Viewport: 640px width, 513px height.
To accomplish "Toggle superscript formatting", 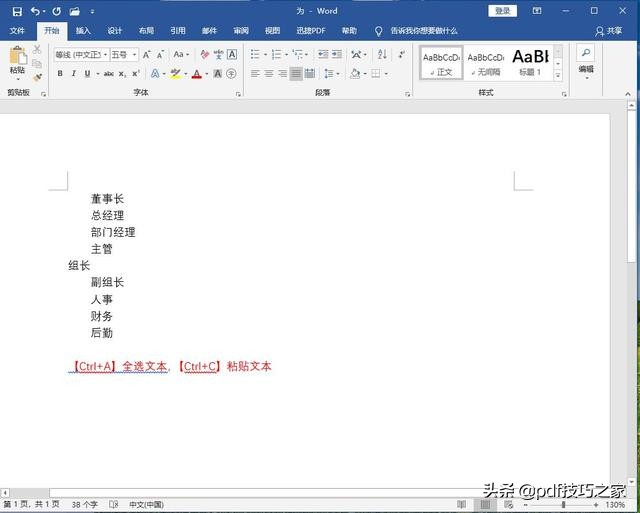I will (136, 74).
